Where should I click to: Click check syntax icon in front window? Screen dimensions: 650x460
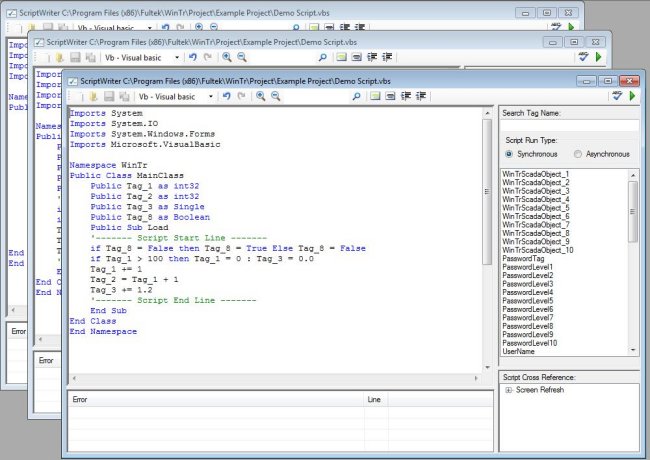[x=617, y=96]
